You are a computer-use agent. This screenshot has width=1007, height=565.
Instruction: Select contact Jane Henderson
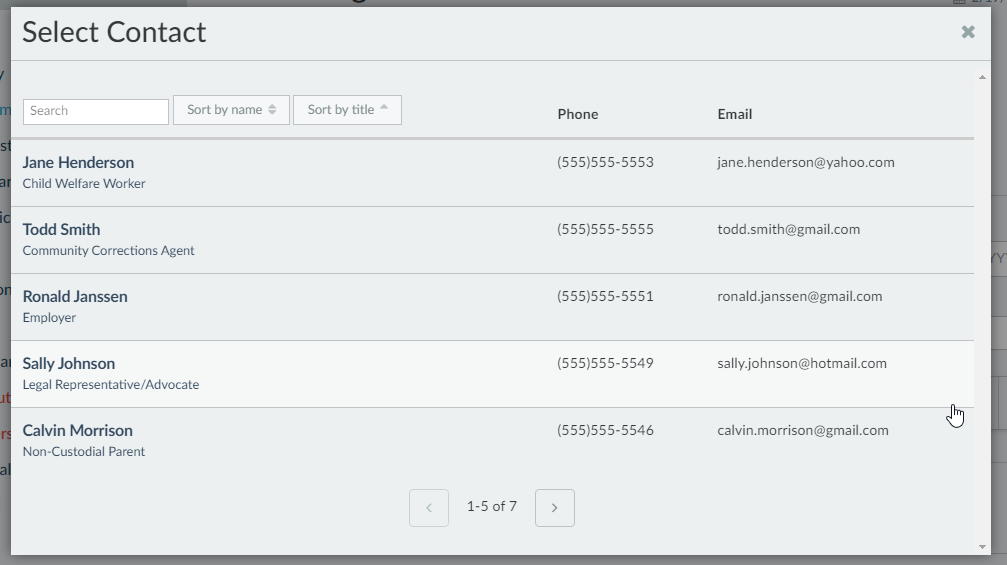78,163
